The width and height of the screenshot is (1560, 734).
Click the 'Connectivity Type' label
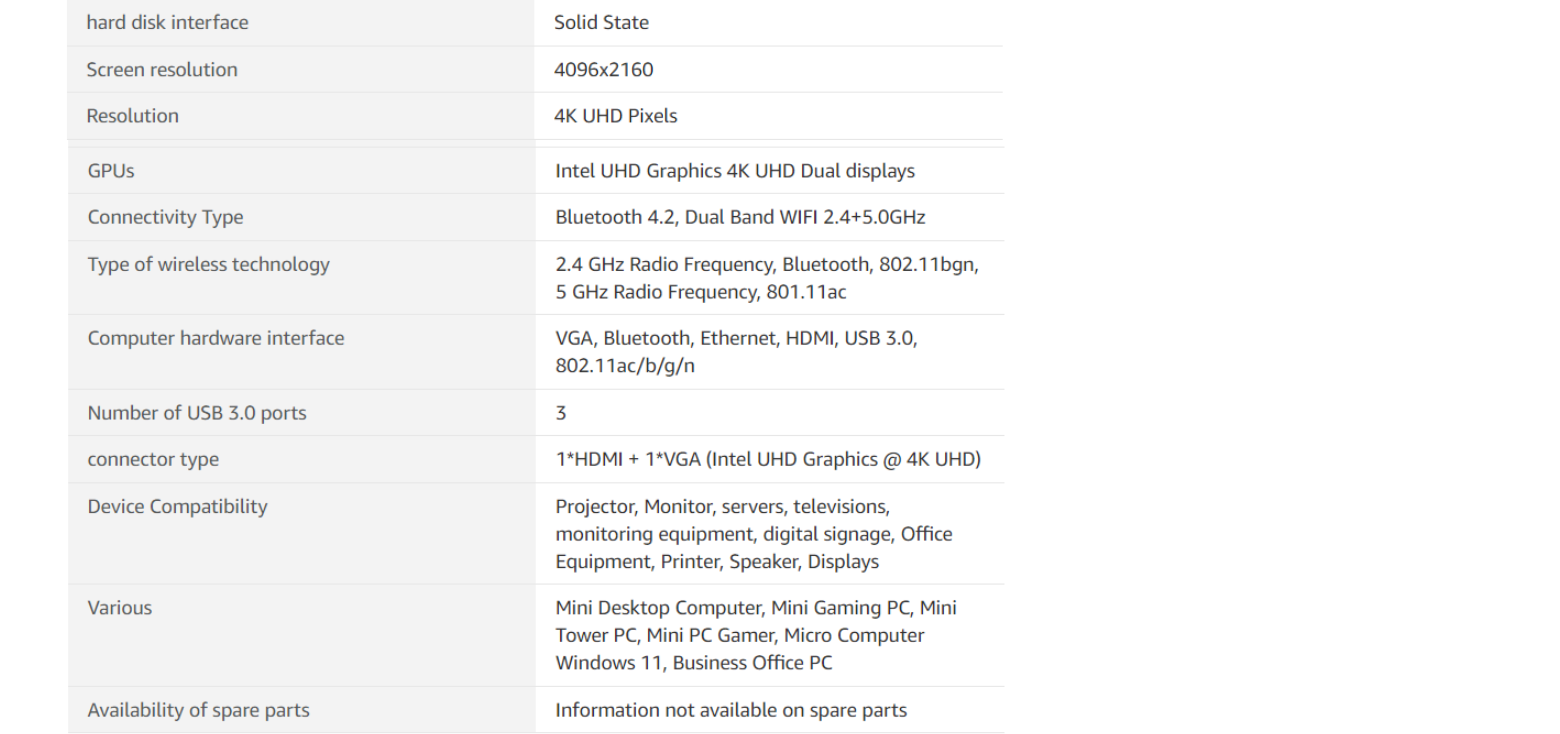click(165, 217)
